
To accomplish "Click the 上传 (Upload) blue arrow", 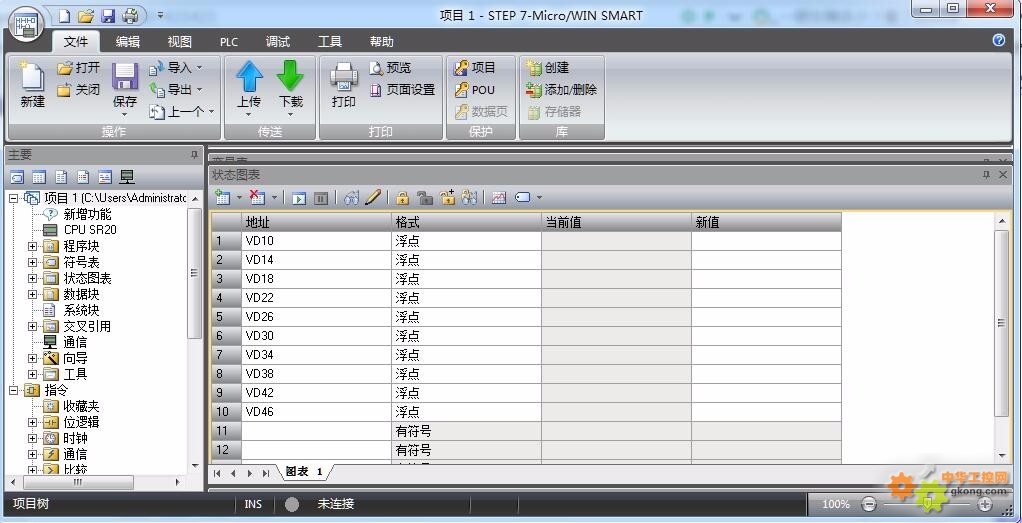I will [x=249, y=76].
